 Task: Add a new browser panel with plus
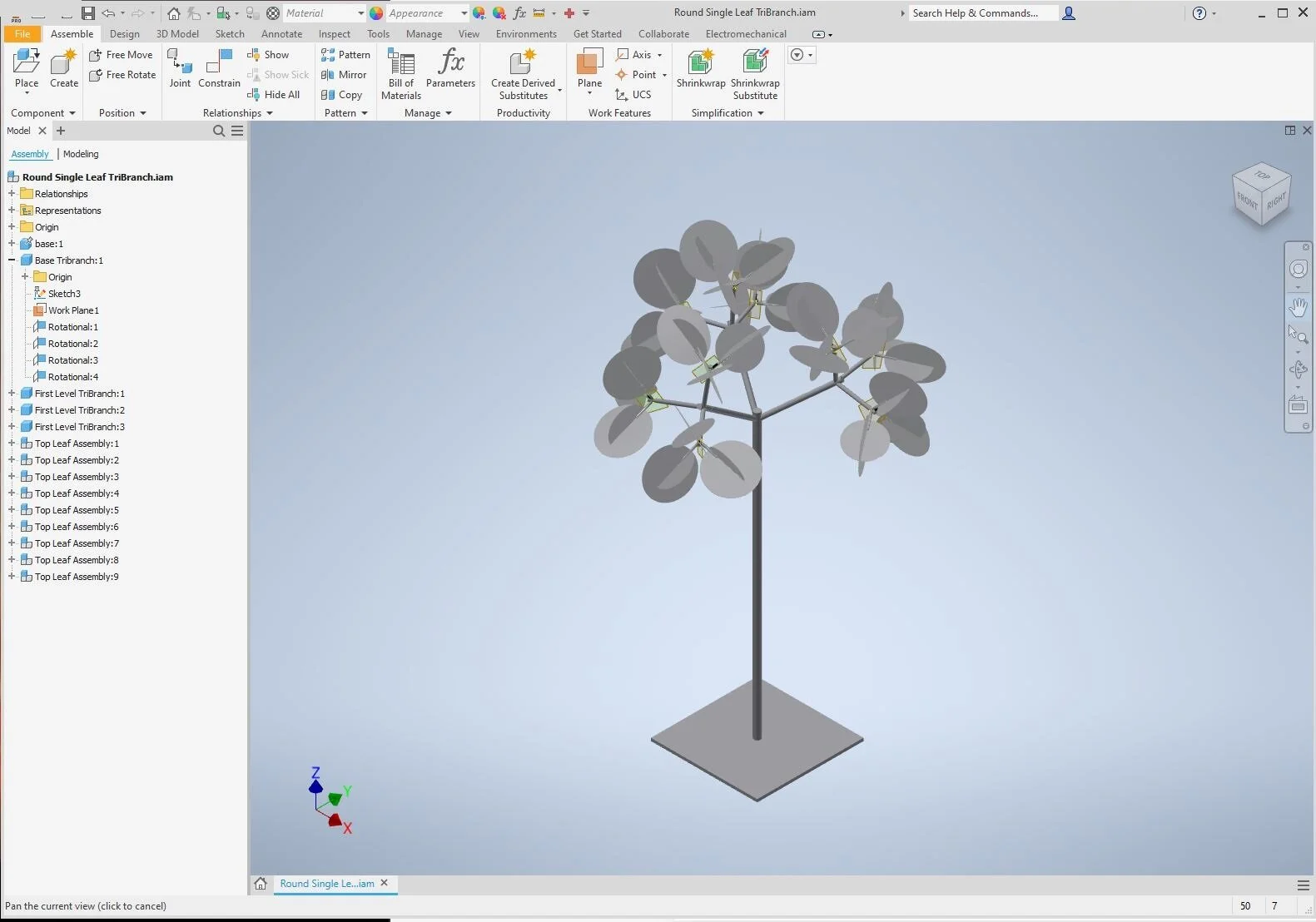pyautogui.click(x=61, y=131)
